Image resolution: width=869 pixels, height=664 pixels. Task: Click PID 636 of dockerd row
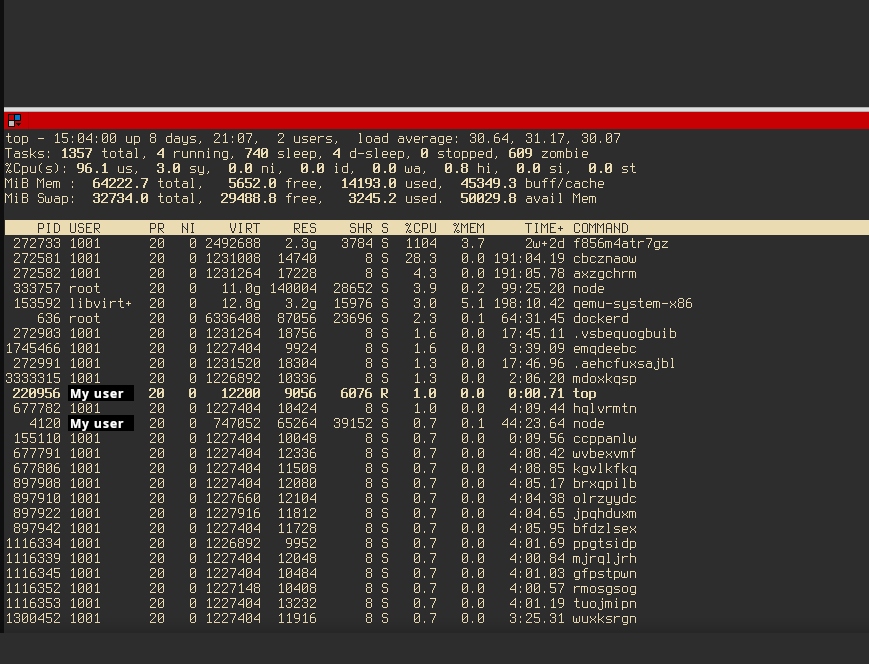coord(49,318)
